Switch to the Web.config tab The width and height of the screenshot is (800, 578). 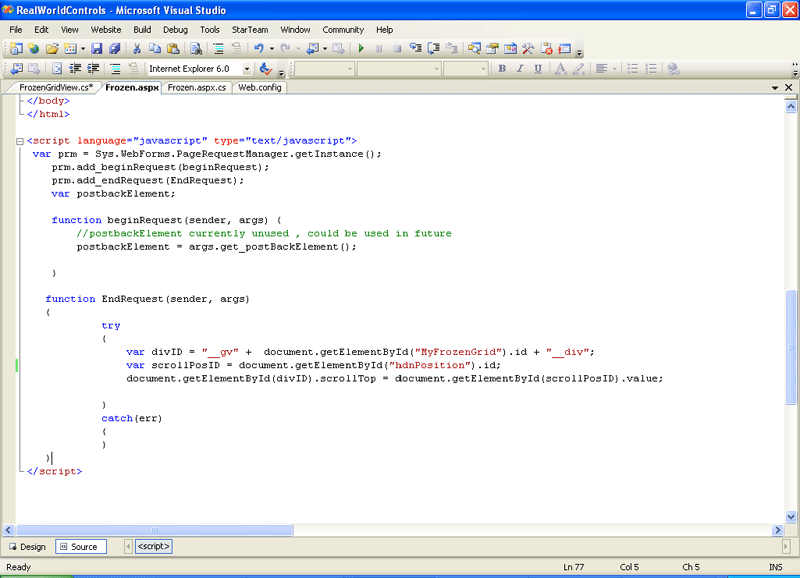260,87
